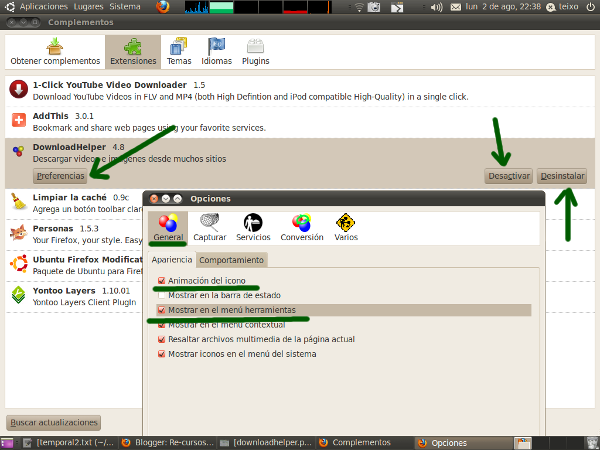This screenshot has height=450, width=600.
Task: Click Buscar actualizaciones button
Action: pos(54,422)
